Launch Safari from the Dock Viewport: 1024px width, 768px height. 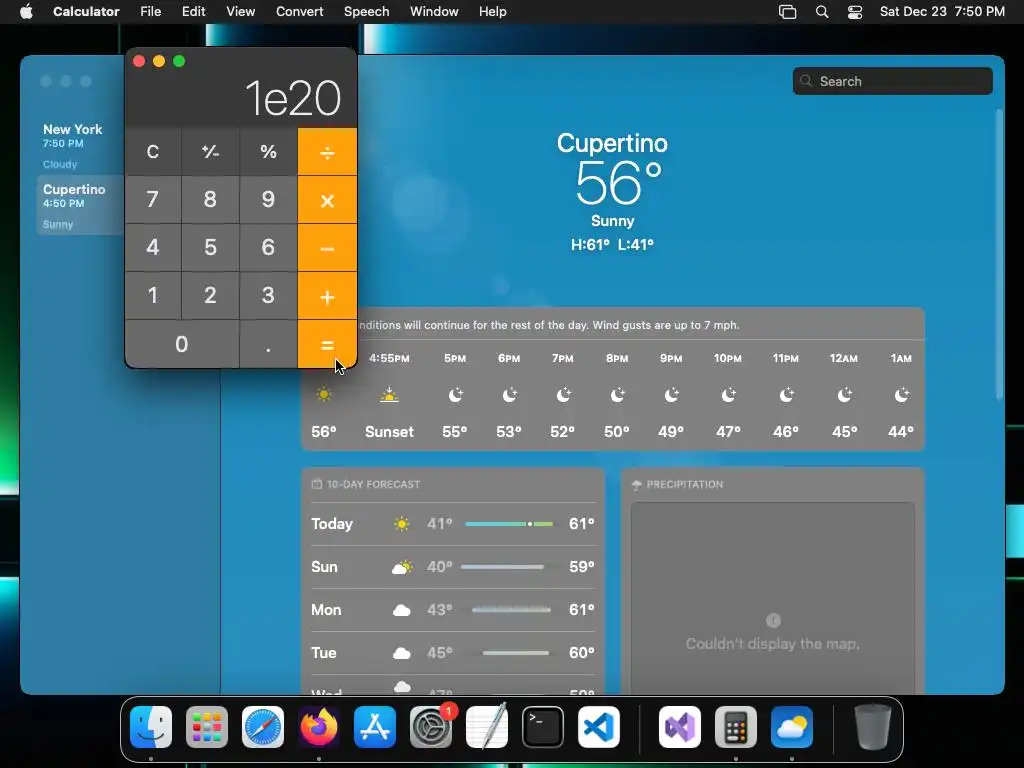[x=263, y=727]
